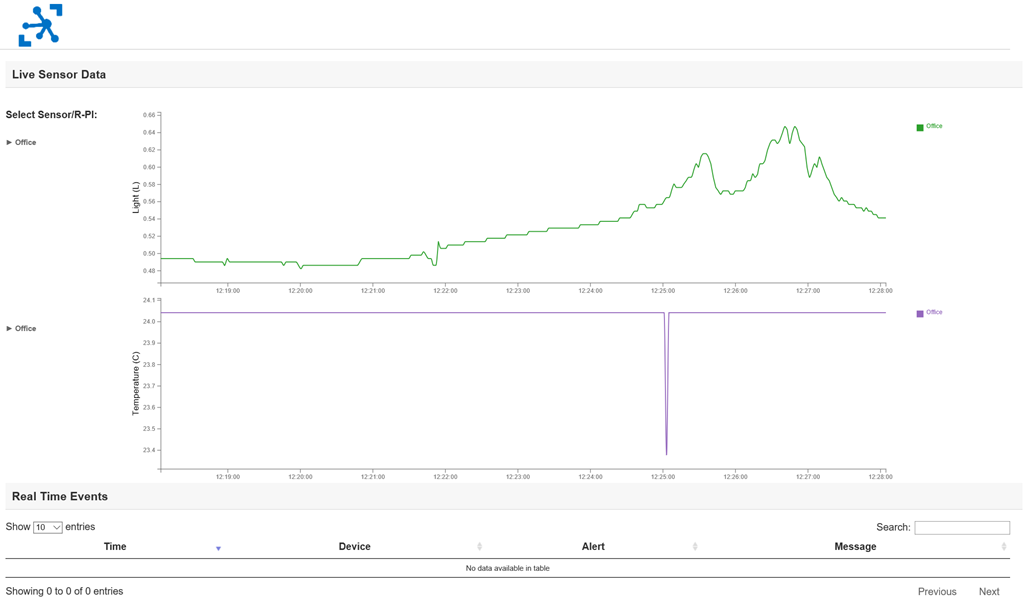Expand the Office item beside the Light chart
The image size is (1024, 610).
click(21, 142)
